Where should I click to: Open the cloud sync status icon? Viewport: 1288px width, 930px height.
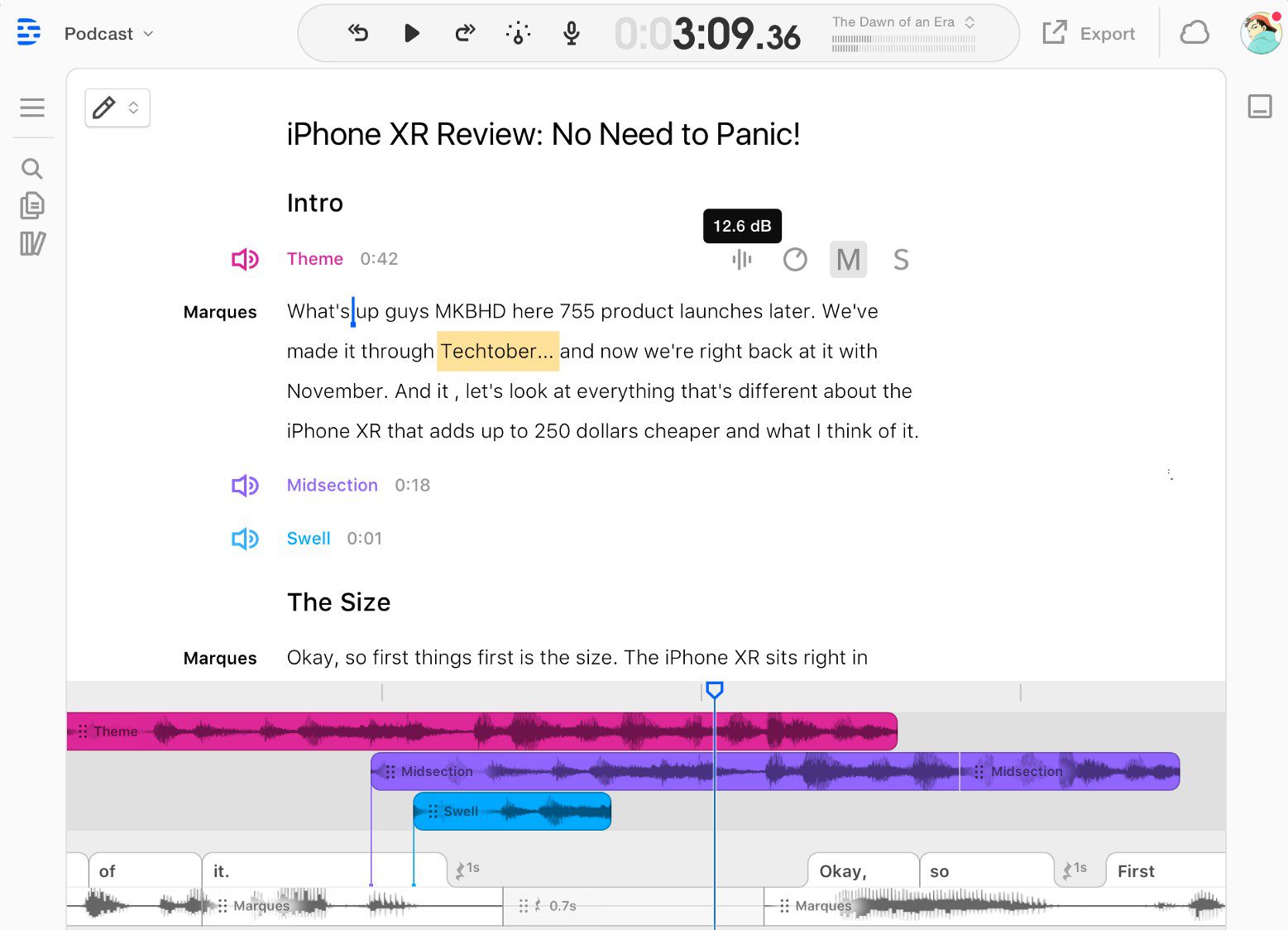[x=1194, y=33]
